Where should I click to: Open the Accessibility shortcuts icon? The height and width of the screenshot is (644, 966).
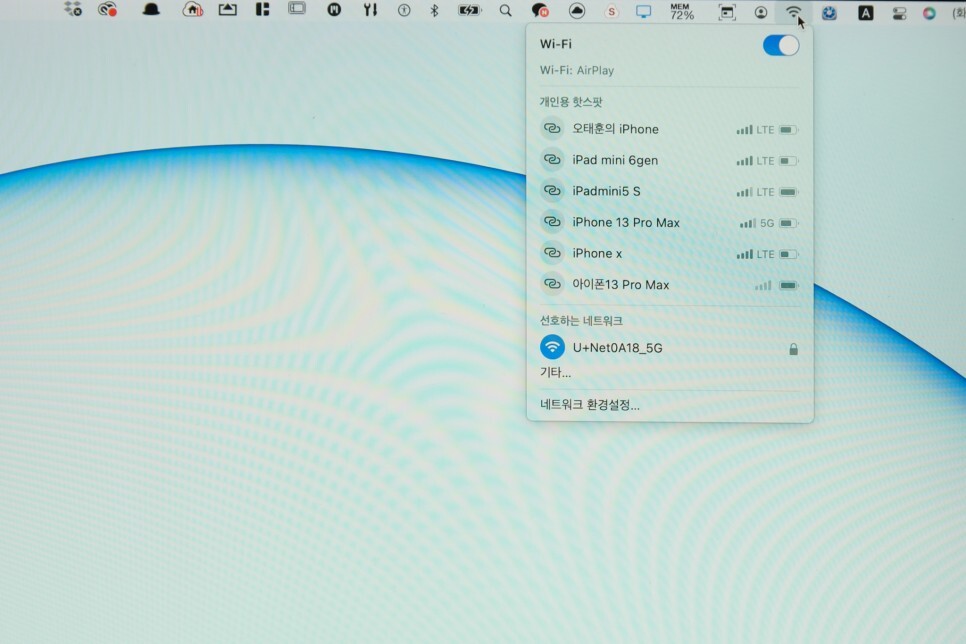point(404,10)
